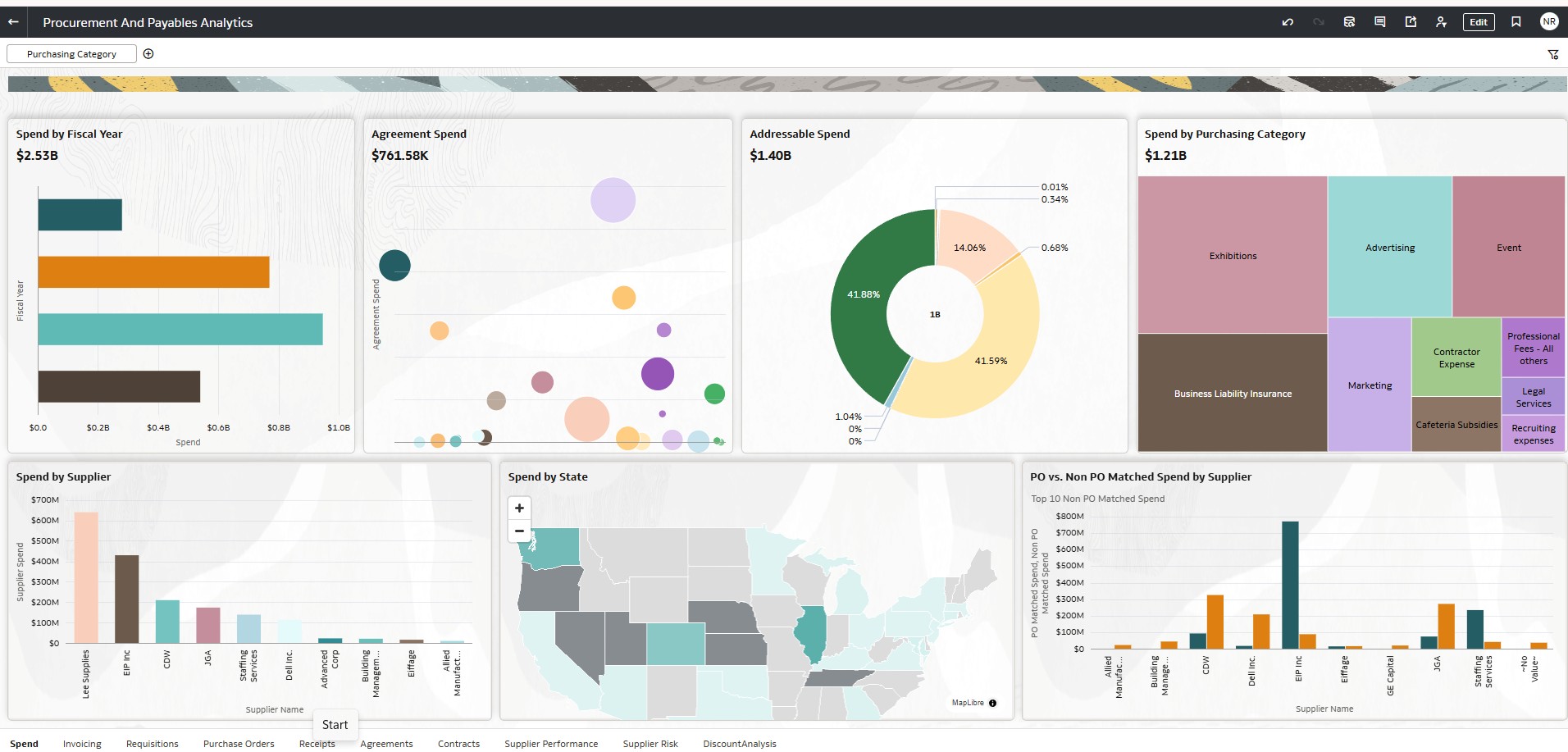This screenshot has width=1568, height=752.
Task: Zoom out on the state map
Action: click(x=519, y=531)
